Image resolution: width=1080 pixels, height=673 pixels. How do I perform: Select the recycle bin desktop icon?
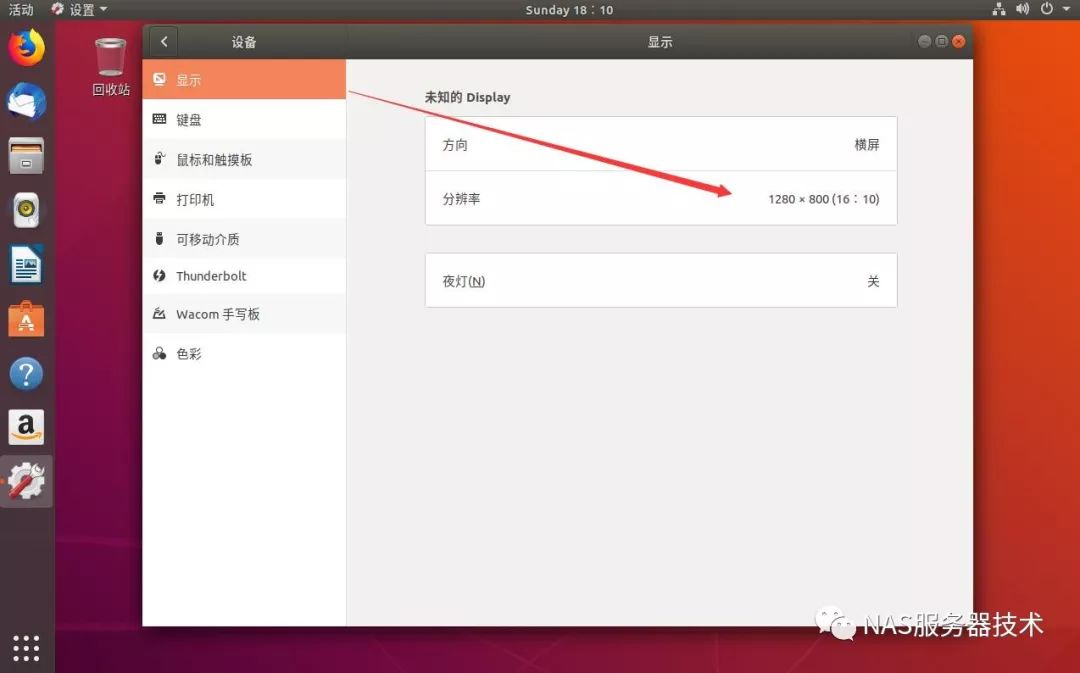pyautogui.click(x=111, y=66)
